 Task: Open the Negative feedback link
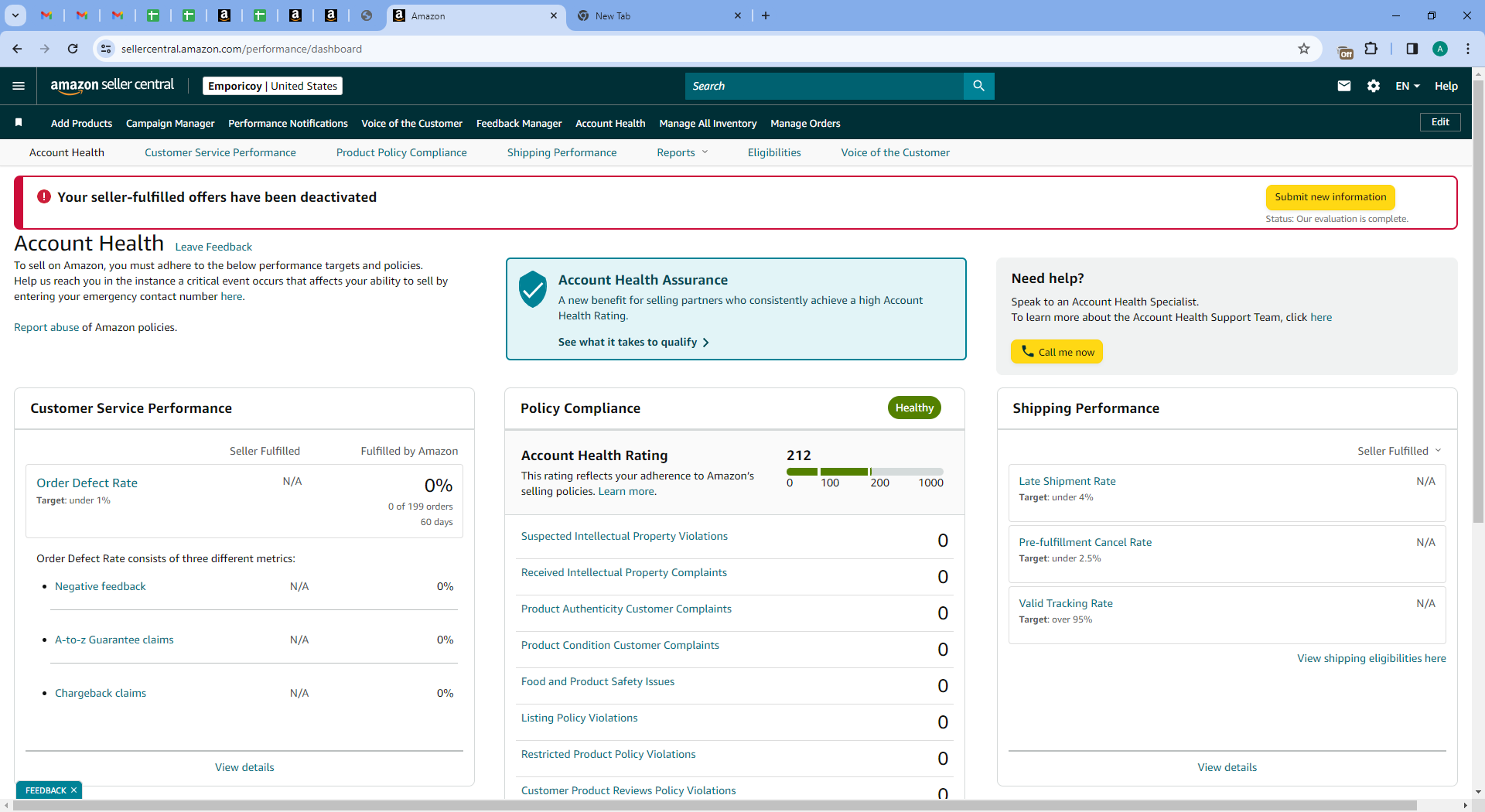101,586
